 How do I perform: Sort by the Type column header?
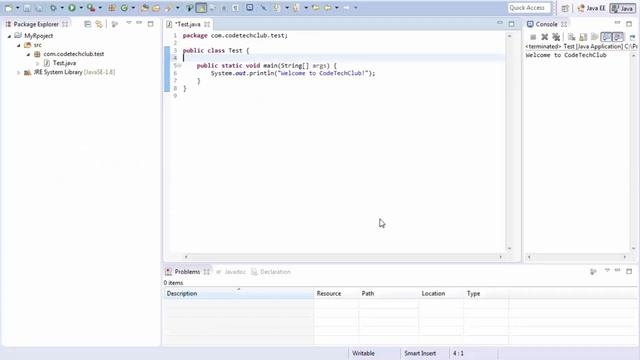click(x=486, y=293)
